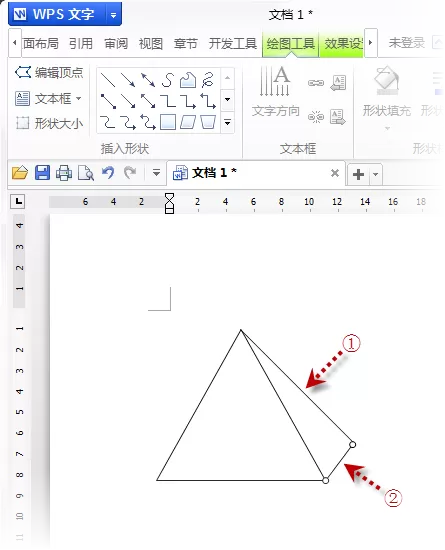445x550 pixels.
Task: Select the rectangle shape
Action: click(x=168, y=122)
